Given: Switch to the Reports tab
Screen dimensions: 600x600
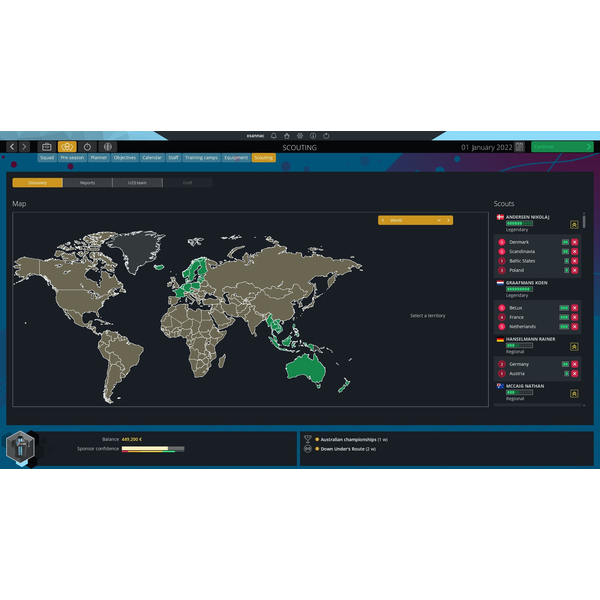Looking at the screenshot, I should pos(87,183).
